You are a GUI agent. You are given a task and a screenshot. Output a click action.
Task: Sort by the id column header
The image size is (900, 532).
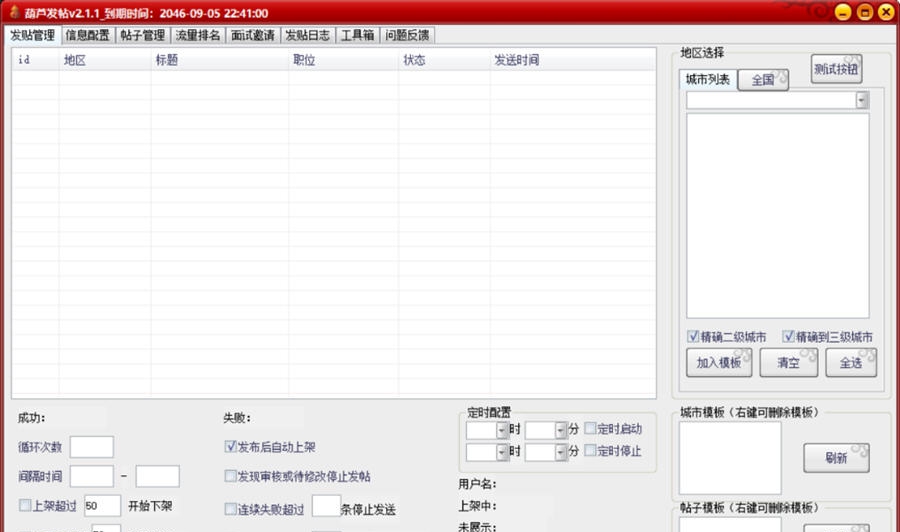tap(35, 60)
